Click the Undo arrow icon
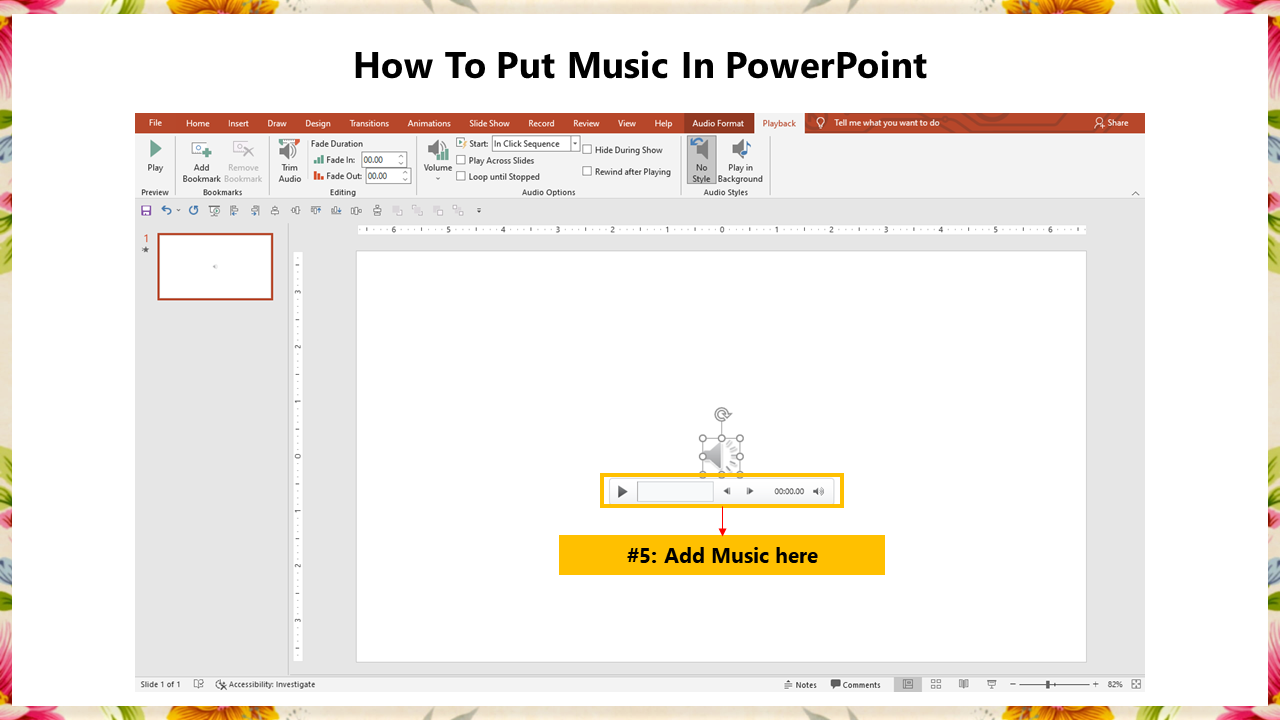This screenshot has height=720, width=1280. pos(166,210)
